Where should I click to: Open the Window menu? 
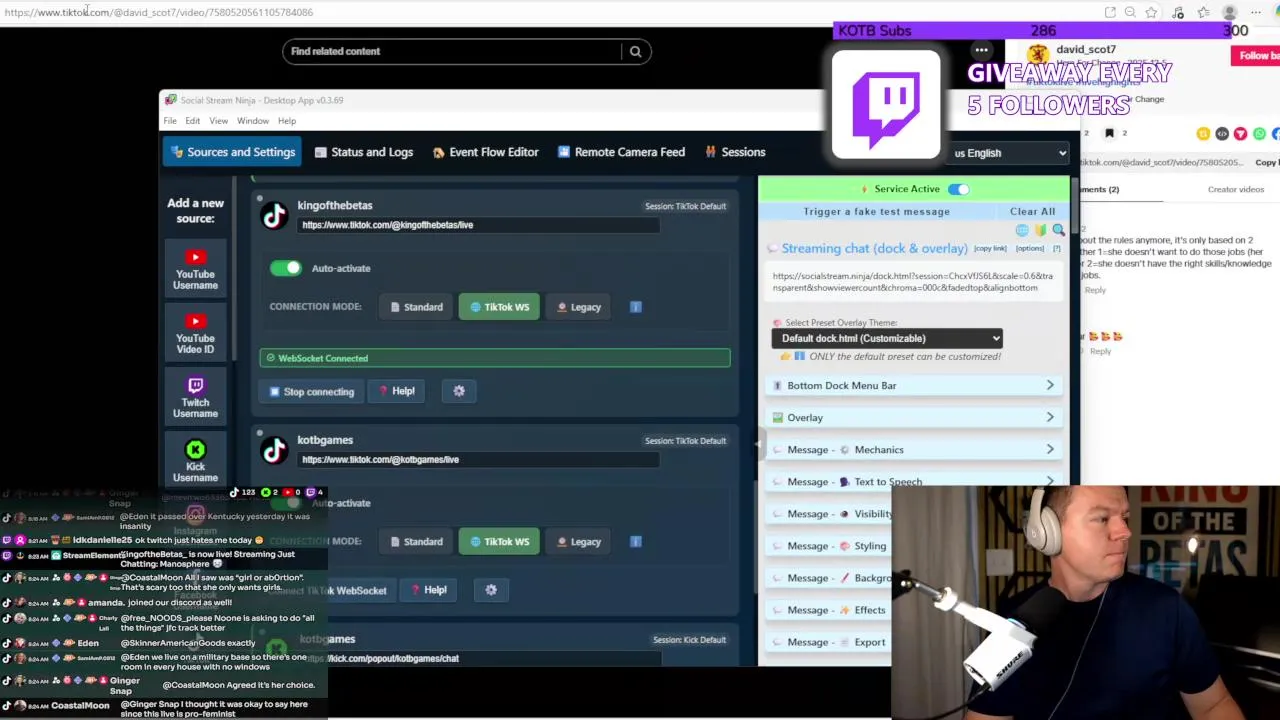(253, 121)
